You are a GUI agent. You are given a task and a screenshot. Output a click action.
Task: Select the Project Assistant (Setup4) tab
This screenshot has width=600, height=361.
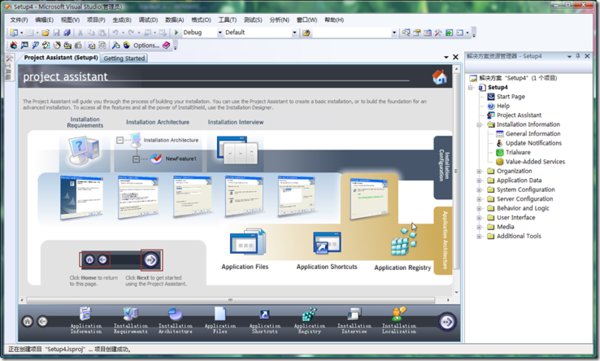61,58
